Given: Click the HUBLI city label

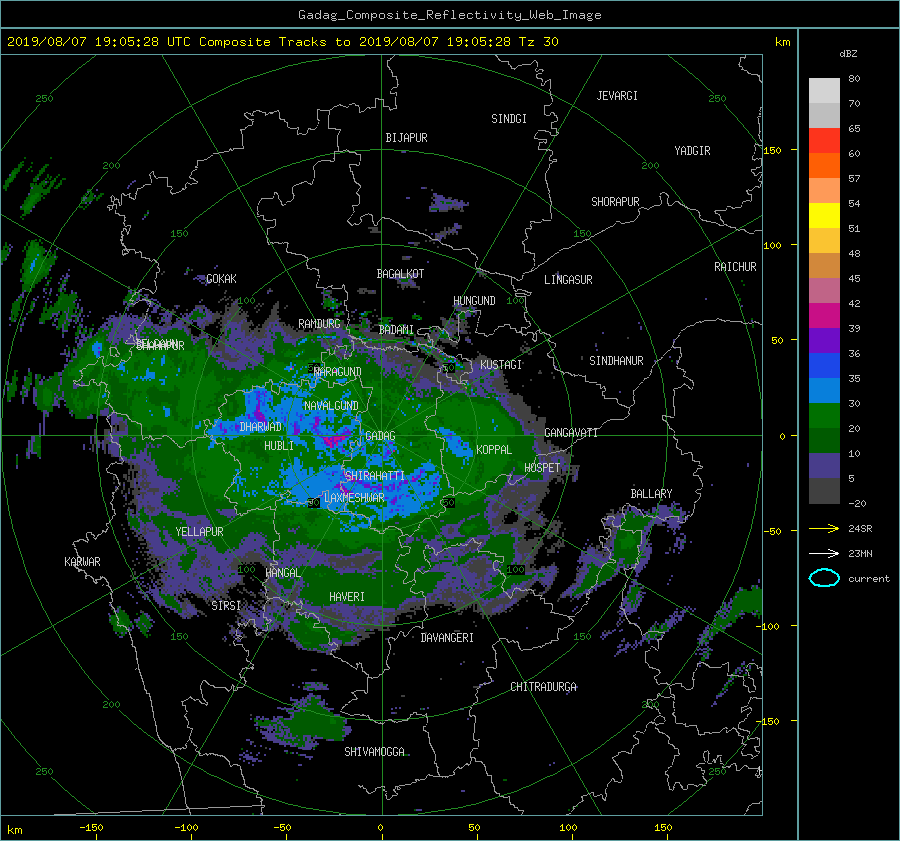Looking at the screenshot, I should click(x=279, y=446).
